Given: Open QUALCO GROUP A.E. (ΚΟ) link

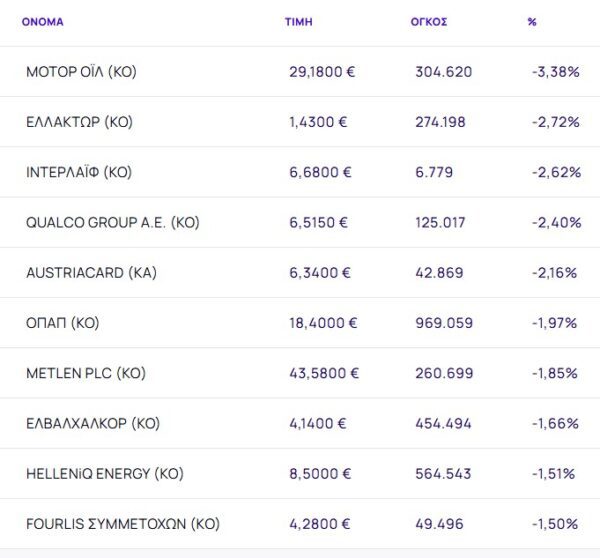Looking at the screenshot, I should click(x=113, y=223).
